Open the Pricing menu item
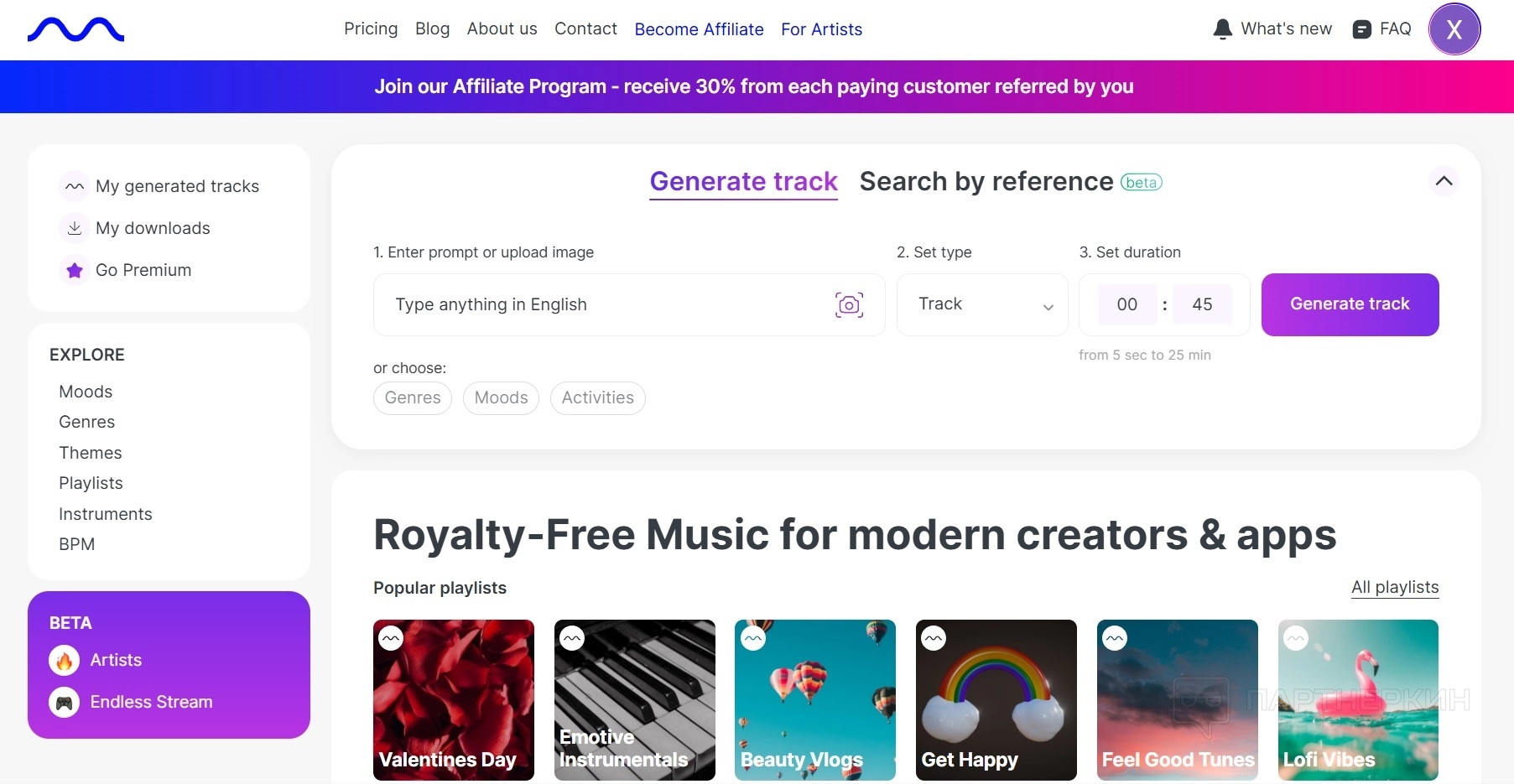Screen dimensions: 1514x784 pyautogui.click(x=371, y=29)
